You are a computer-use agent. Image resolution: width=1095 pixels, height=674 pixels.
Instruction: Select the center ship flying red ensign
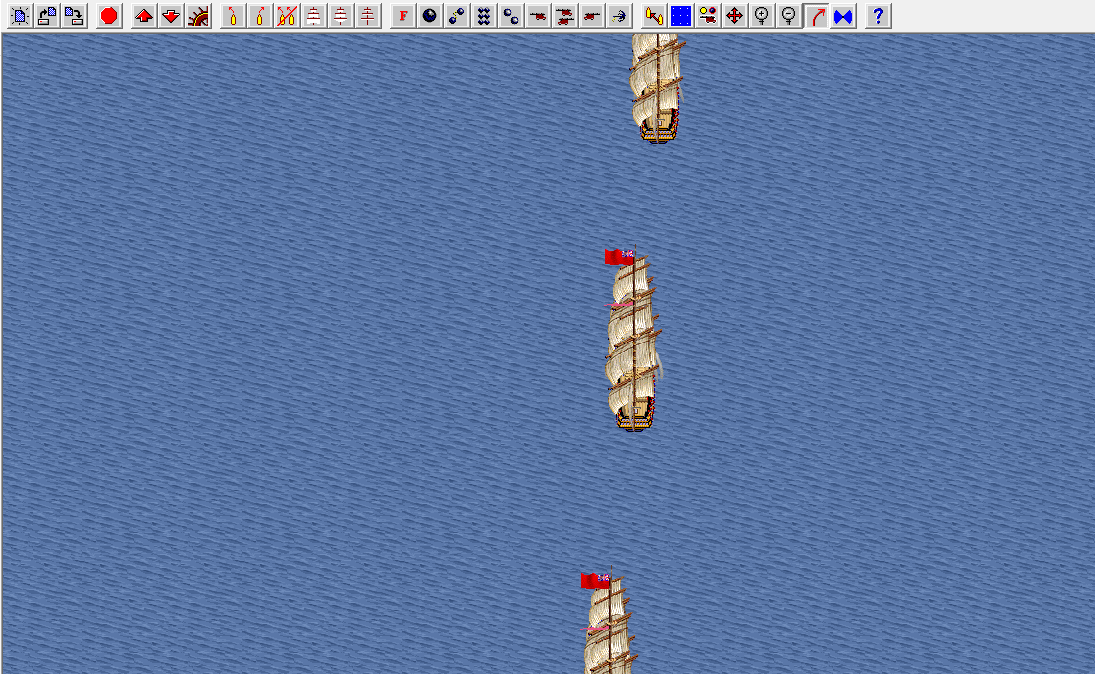tap(633, 339)
